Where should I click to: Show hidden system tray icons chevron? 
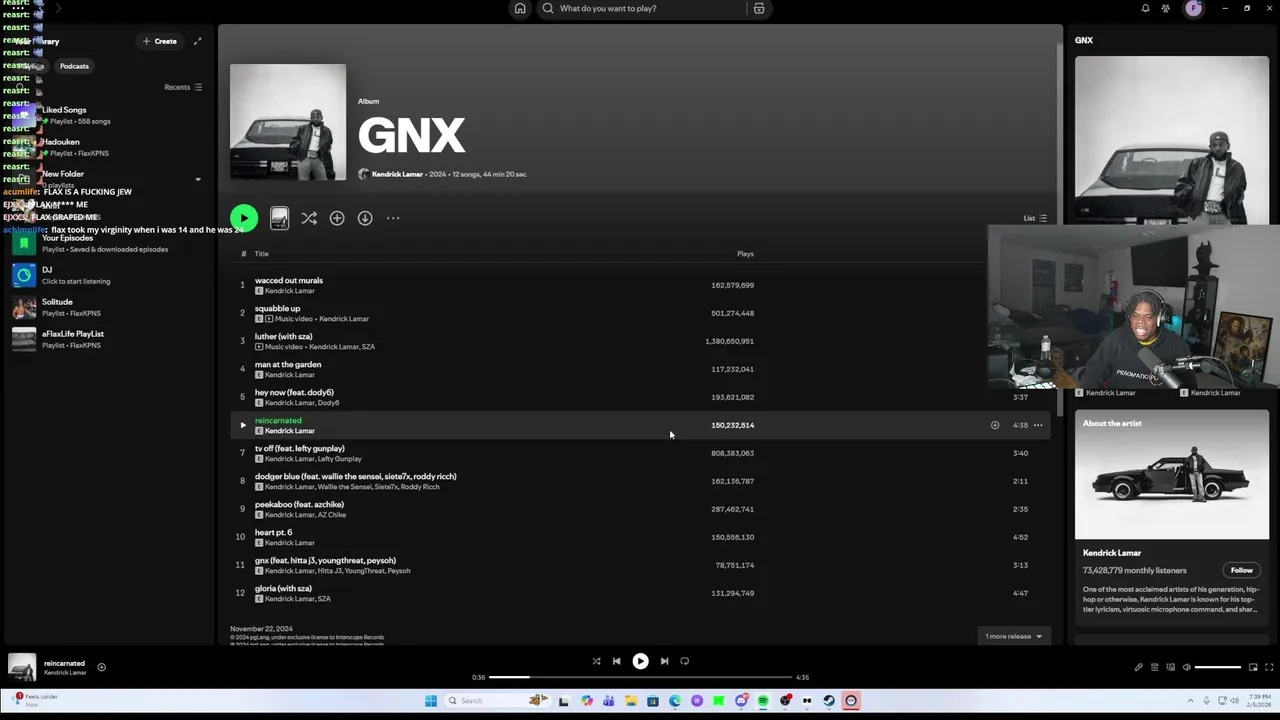coord(1190,701)
